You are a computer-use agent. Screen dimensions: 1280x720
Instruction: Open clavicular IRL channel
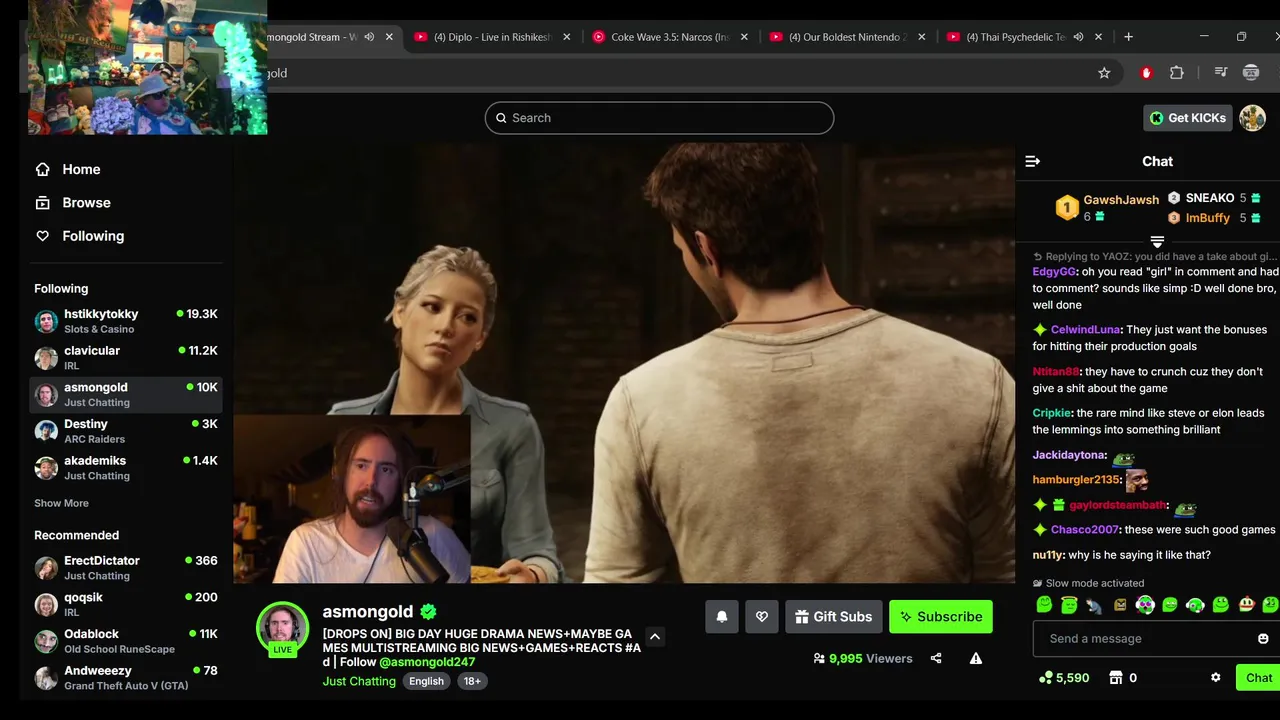126,358
